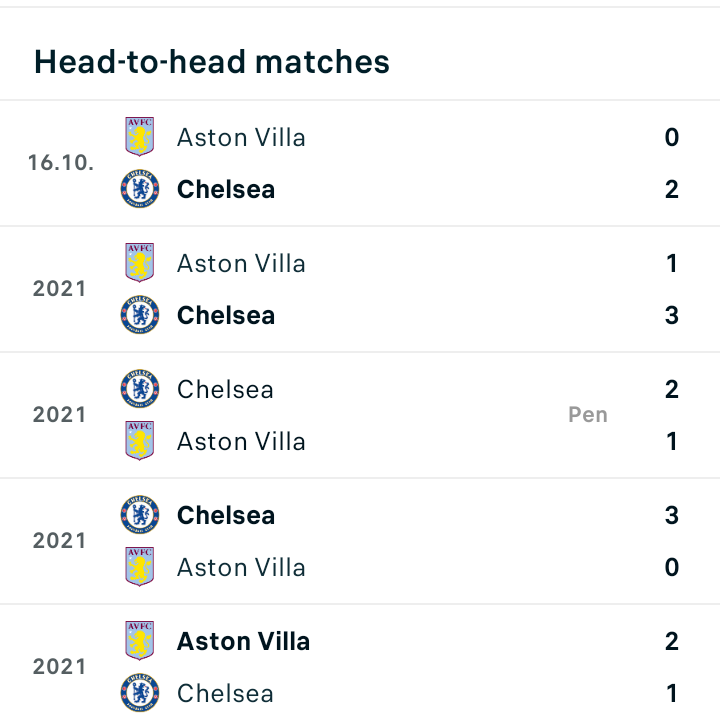Viewport: 720px width, 728px height.
Task: Click Chelsea crest in last 2-1 match
Action: coord(140,693)
